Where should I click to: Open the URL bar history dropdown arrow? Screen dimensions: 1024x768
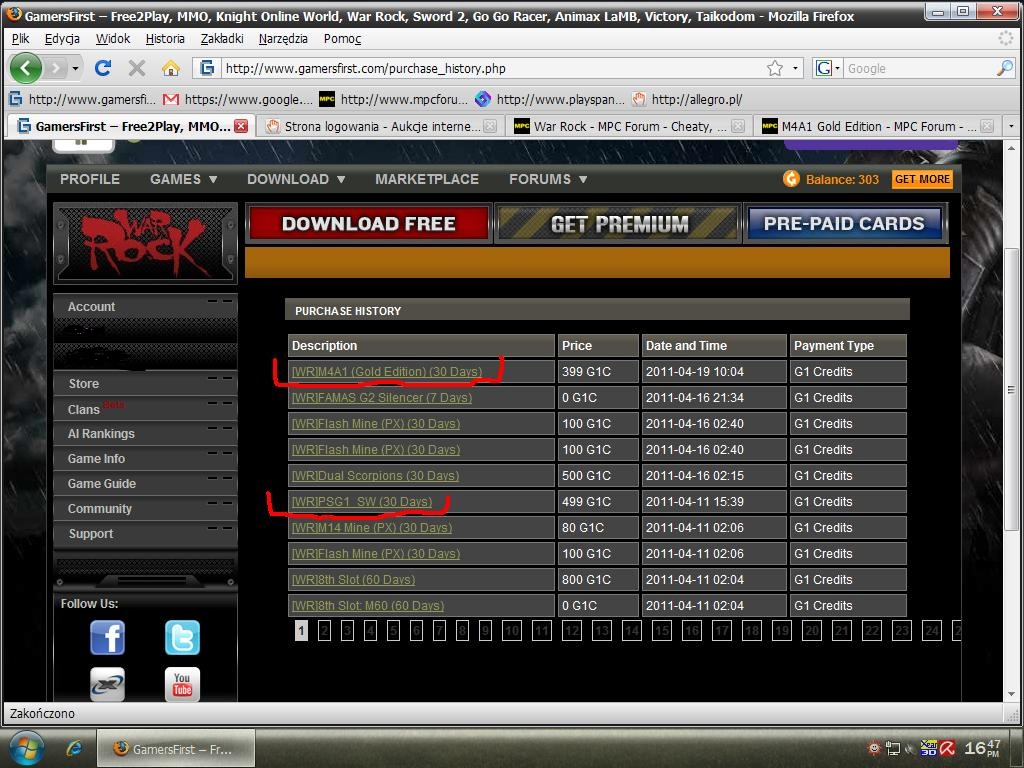(x=795, y=68)
